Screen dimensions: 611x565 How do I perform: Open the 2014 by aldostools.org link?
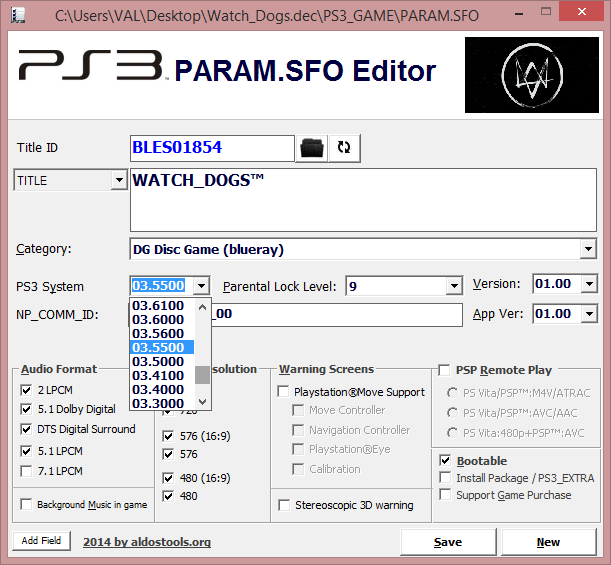click(147, 542)
